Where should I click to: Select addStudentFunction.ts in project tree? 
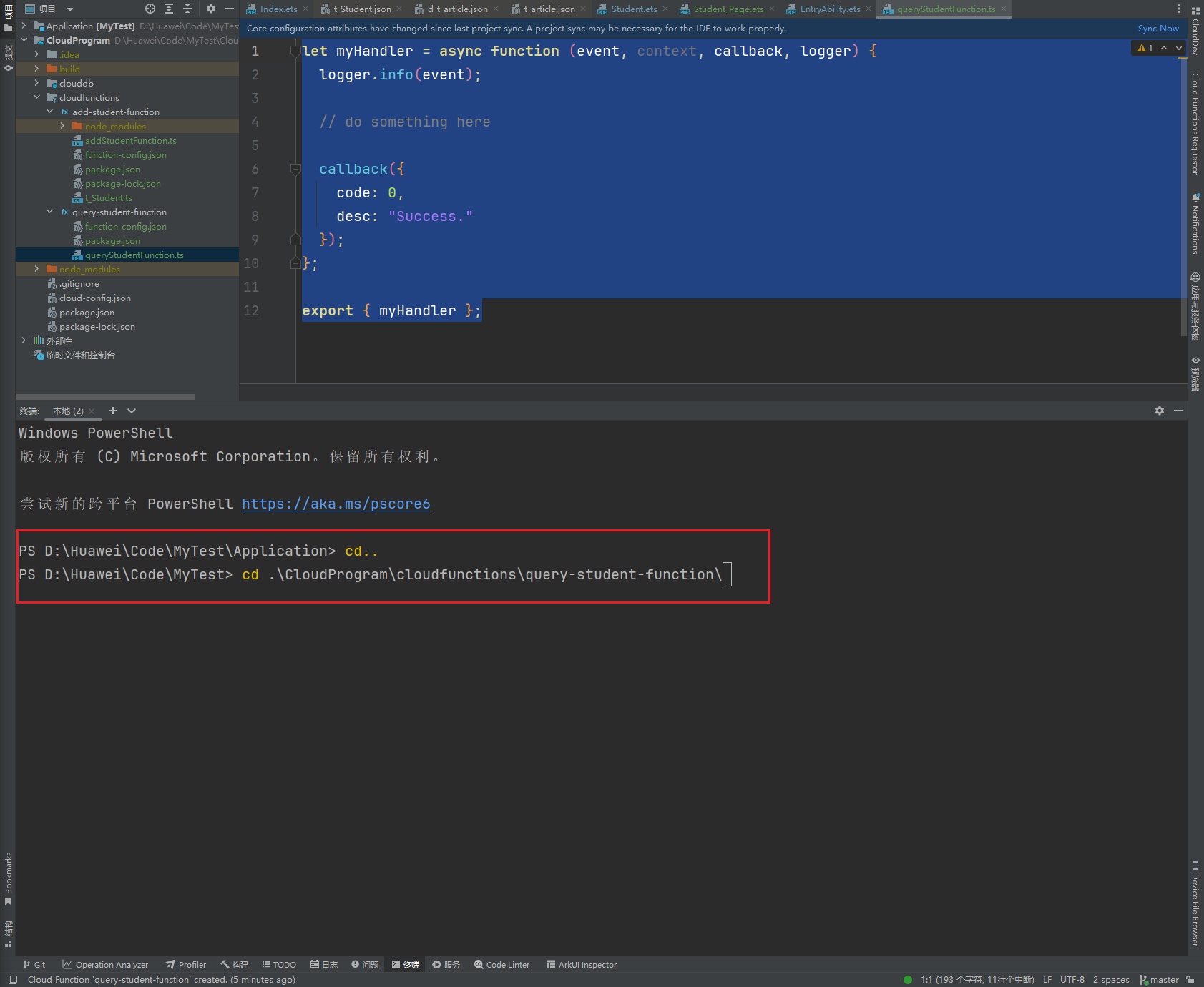coord(130,140)
